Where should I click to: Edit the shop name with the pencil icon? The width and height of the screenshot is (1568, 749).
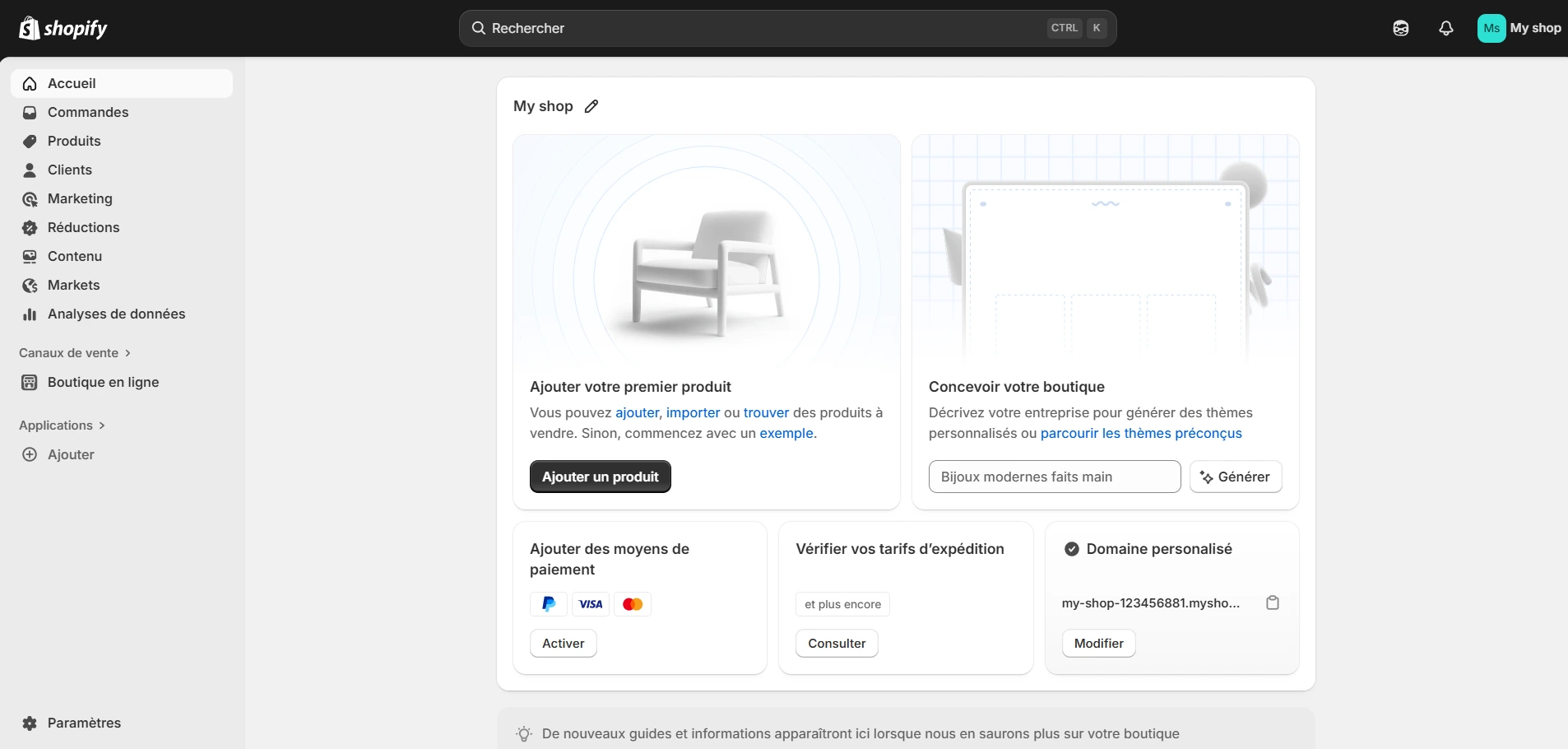(591, 106)
